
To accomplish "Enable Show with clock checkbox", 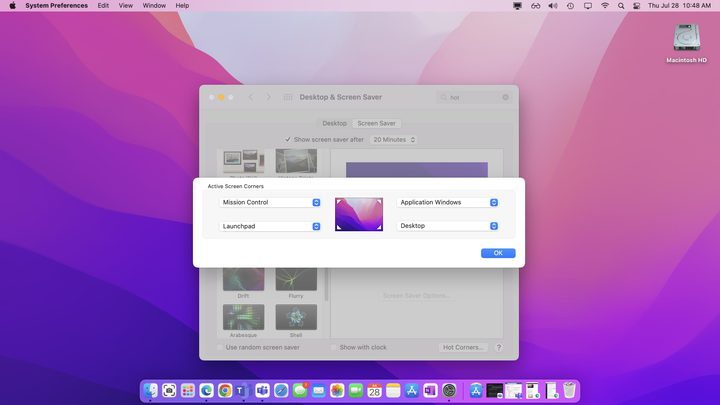I will click(x=334, y=348).
